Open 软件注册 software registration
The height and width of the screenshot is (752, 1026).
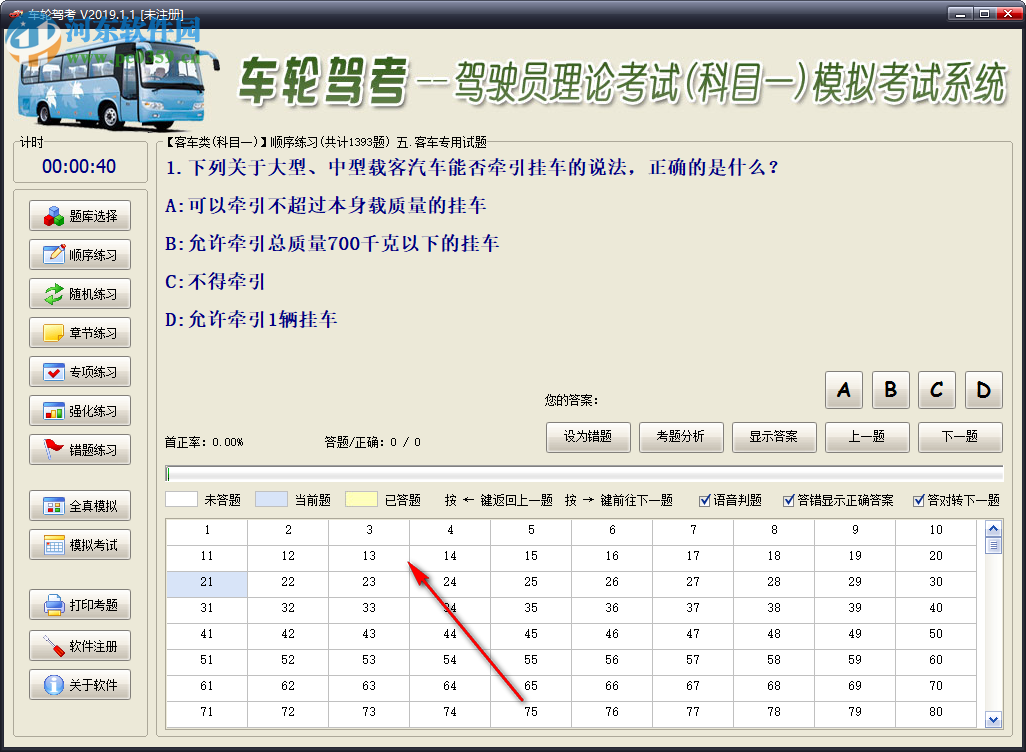80,646
